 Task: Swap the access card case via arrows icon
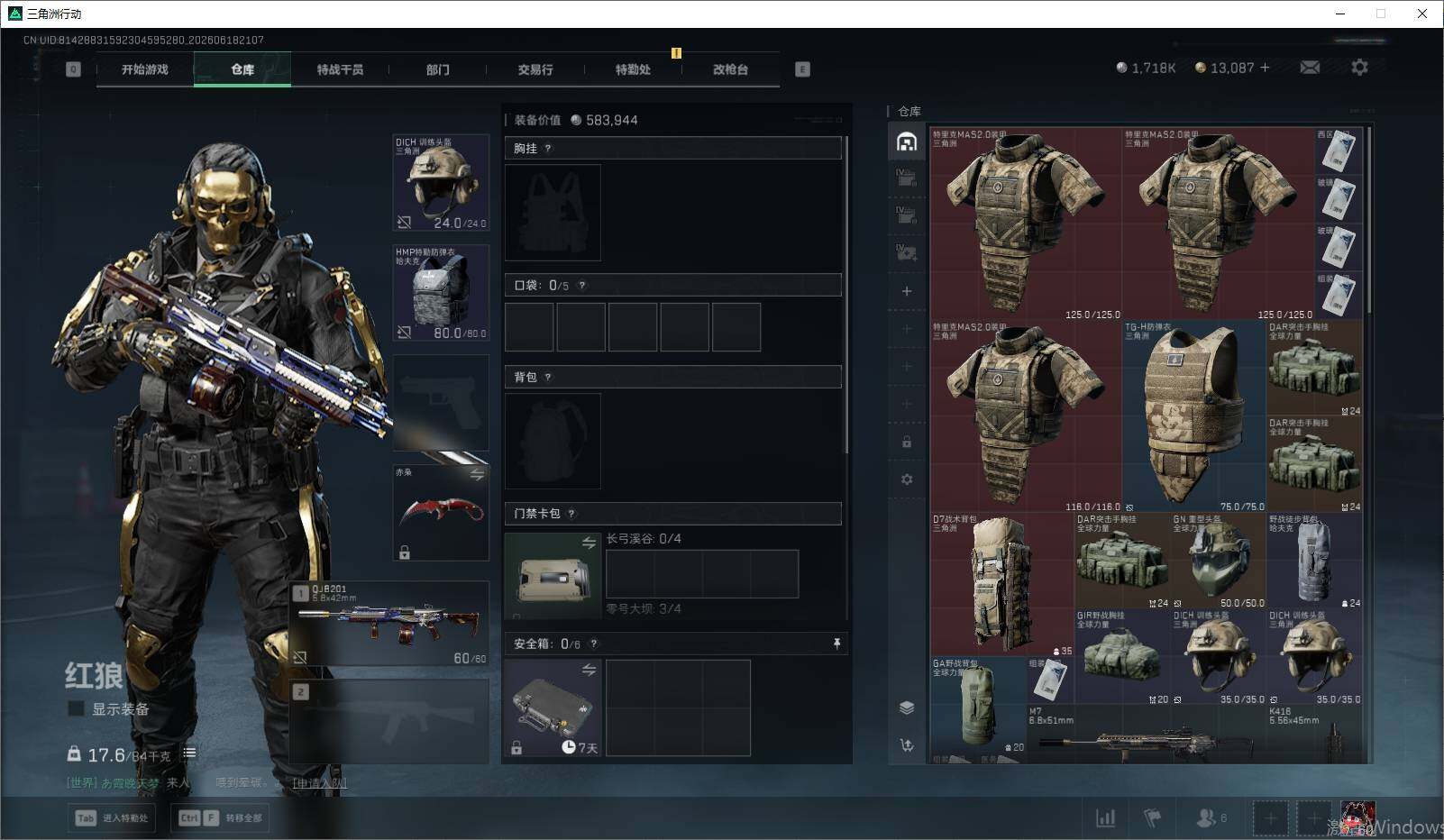click(589, 543)
